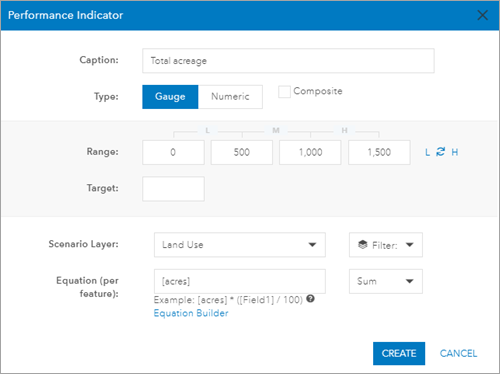
Task: Edit the range value 1,500
Action: coord(379,152)
